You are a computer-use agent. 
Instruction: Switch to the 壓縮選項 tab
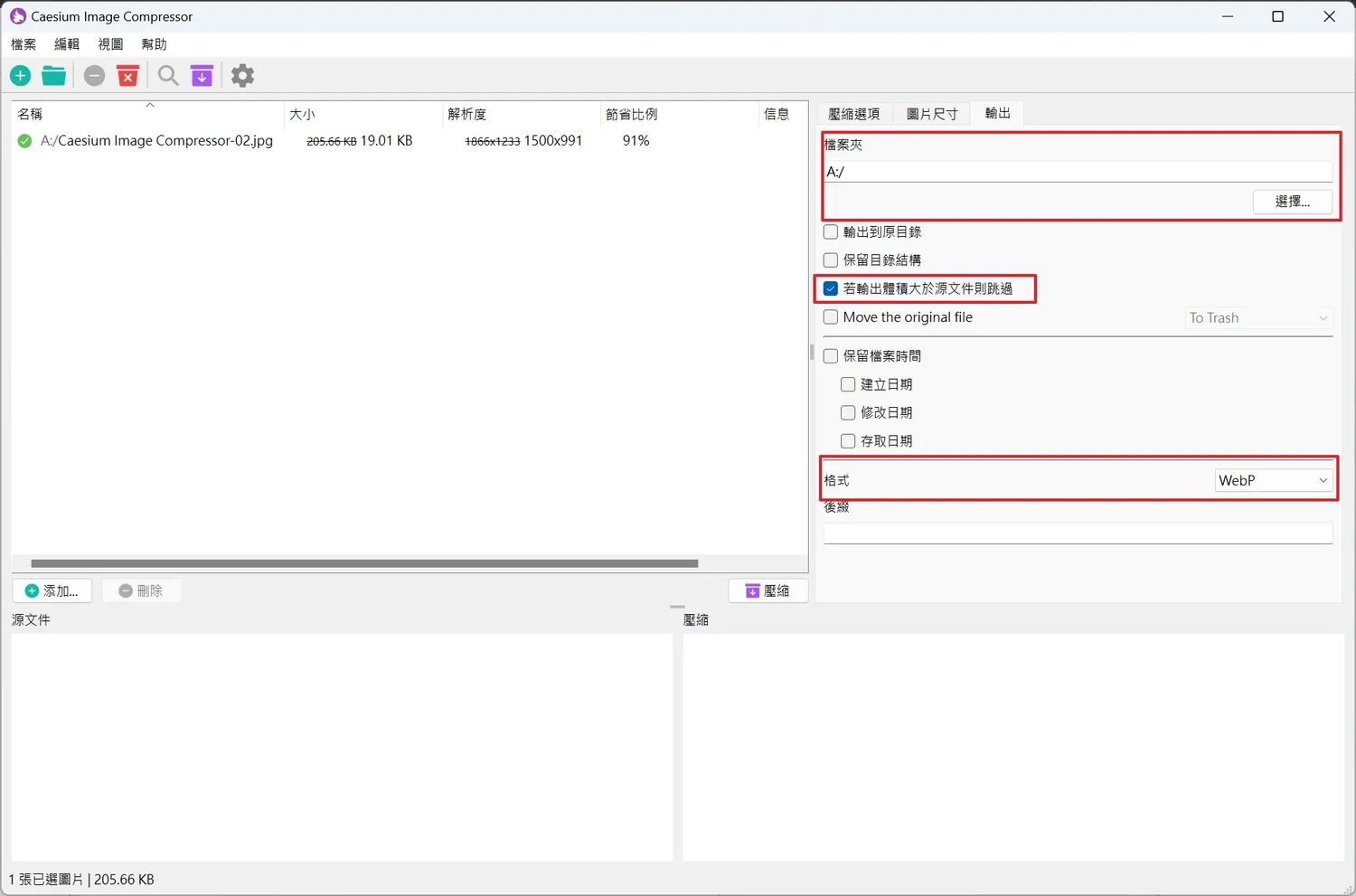(x=853, y=114)
